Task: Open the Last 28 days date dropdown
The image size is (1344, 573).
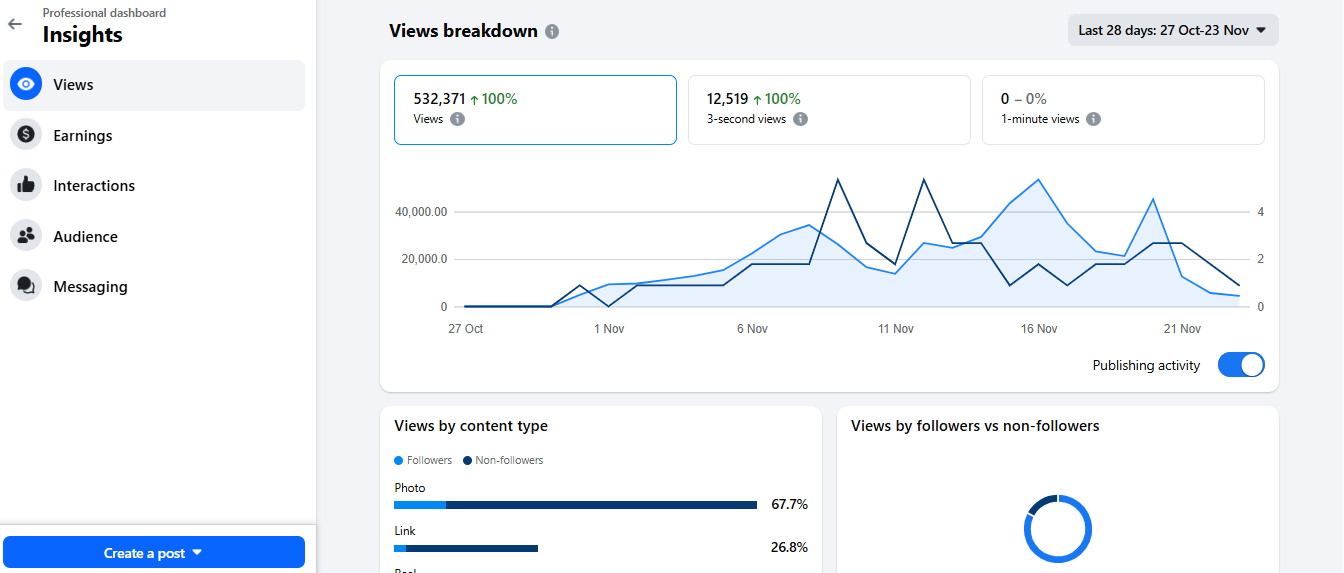Action: (1172, 30)
